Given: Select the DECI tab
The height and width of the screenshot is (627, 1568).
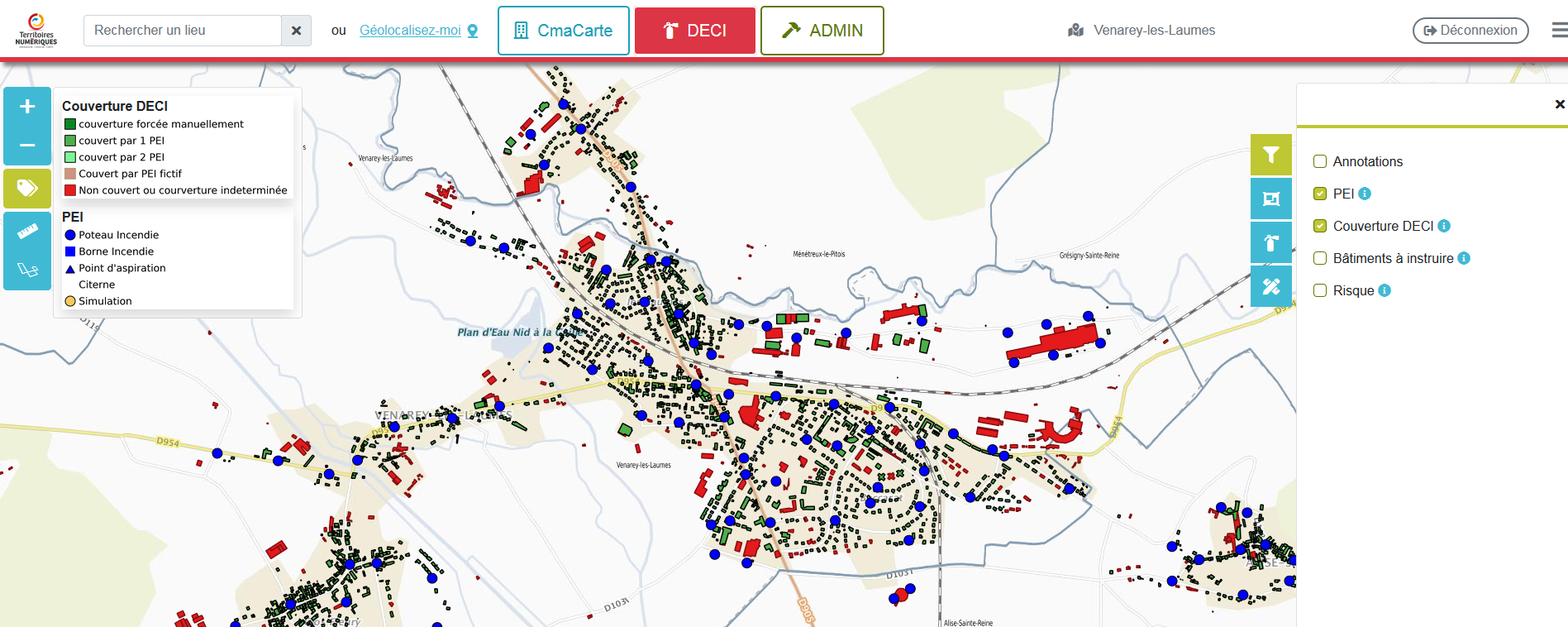Looking at the screenshot, I should coord(694,31).
